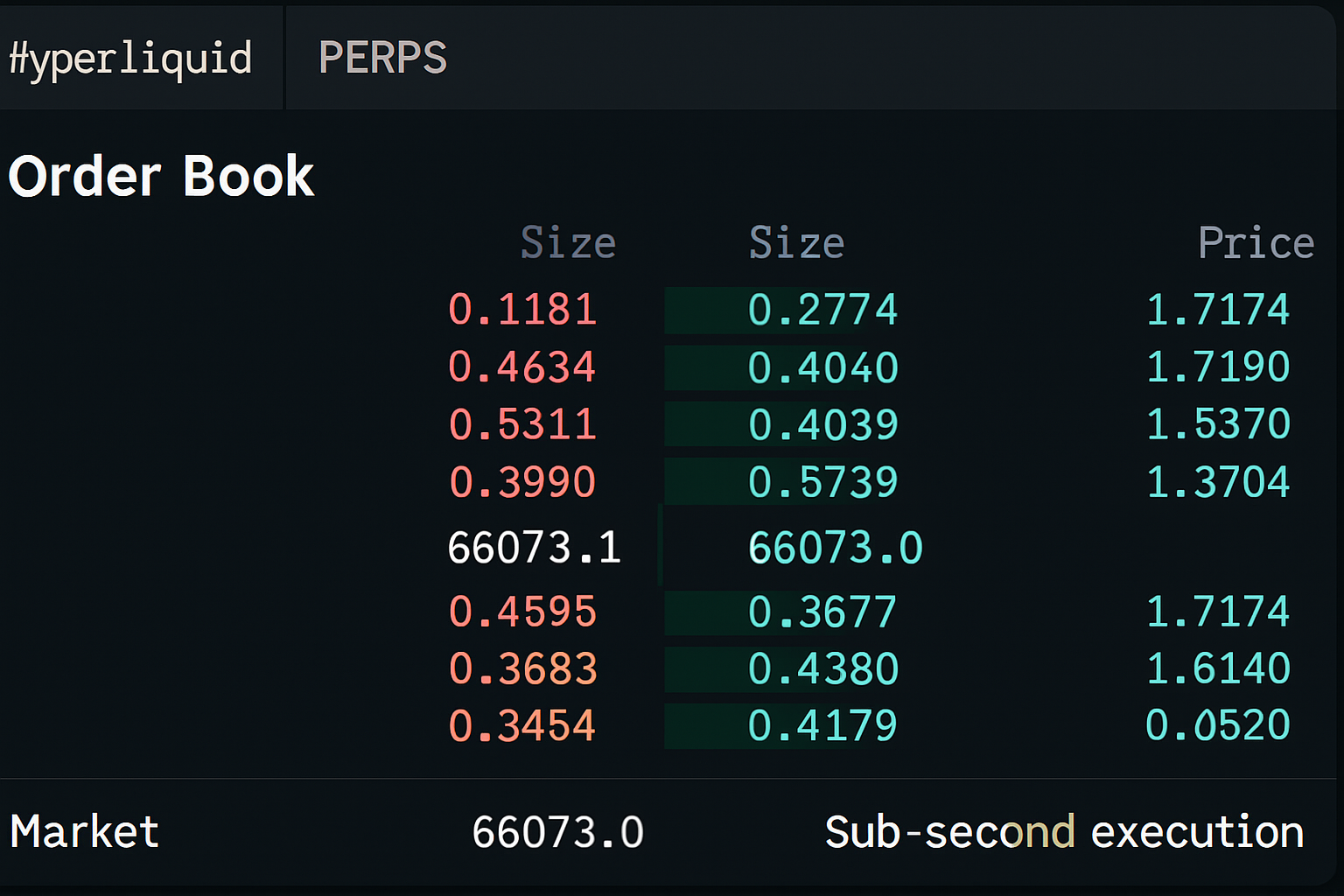Select the 1.7190 price value
The image size is (1344, 896).
[x=1217, y=367]
